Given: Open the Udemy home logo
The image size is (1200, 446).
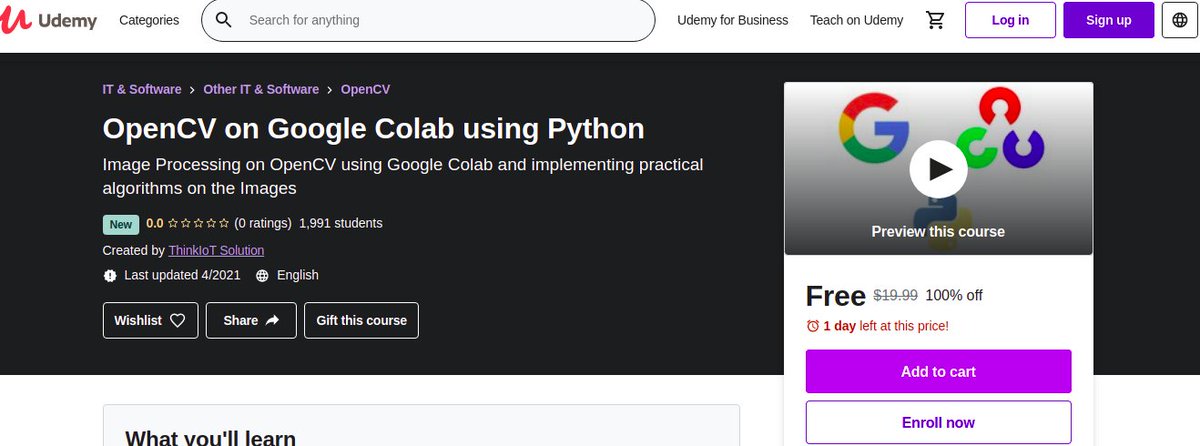Looking at the screenshot, I should 49,20.
